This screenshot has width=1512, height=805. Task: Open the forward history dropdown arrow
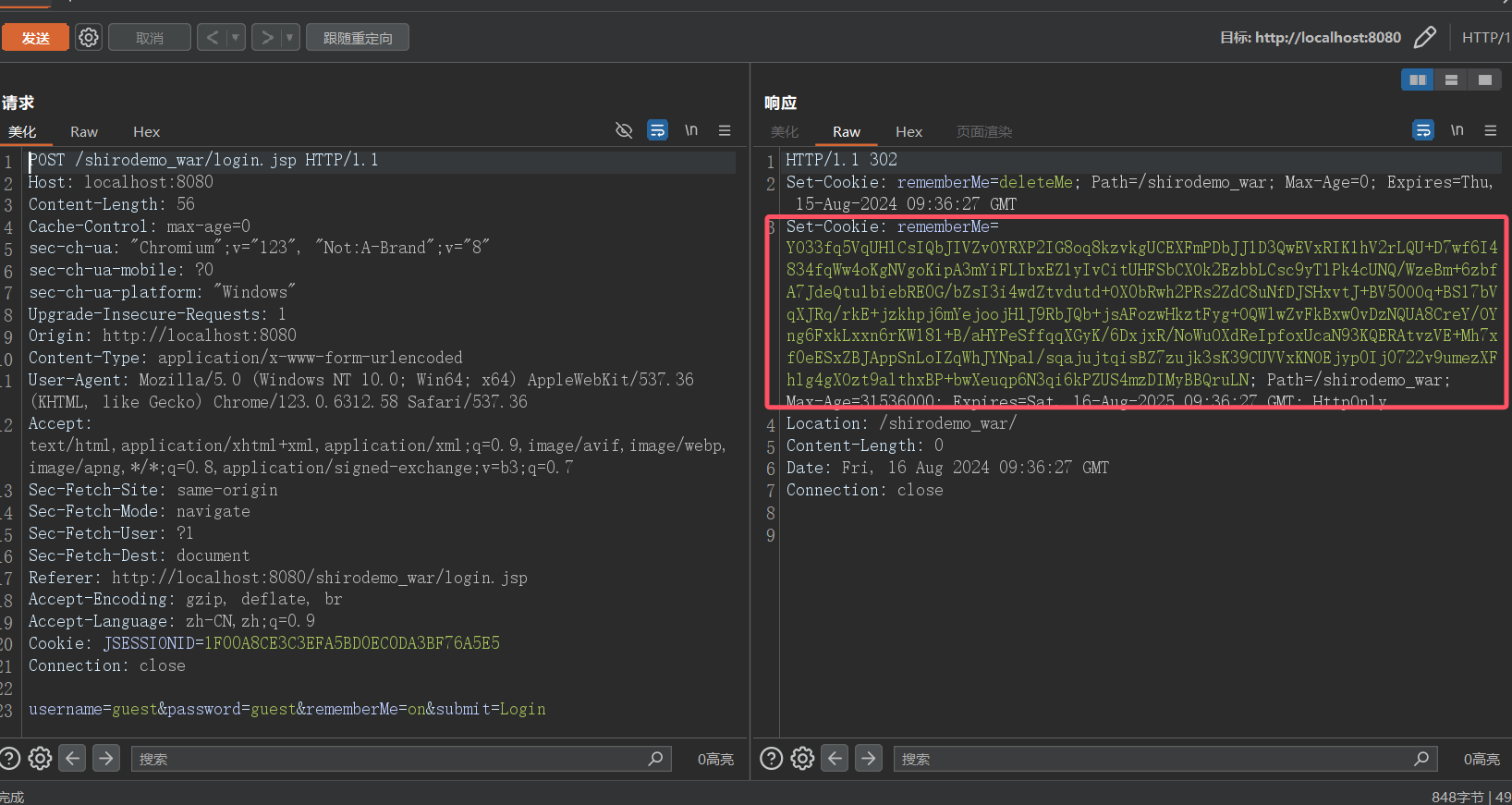(290, 38)
